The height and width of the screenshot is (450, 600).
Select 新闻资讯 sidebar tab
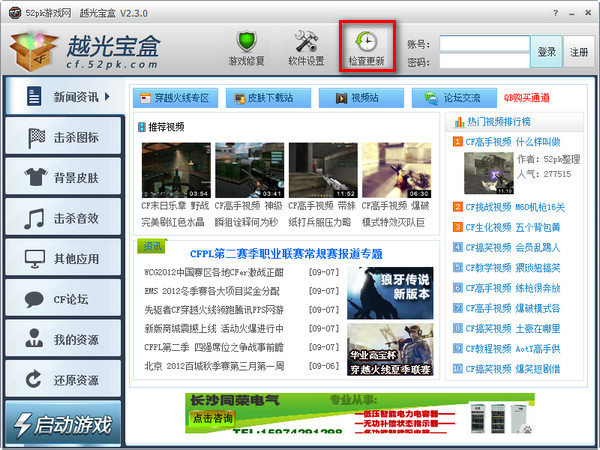coord(63,97)
